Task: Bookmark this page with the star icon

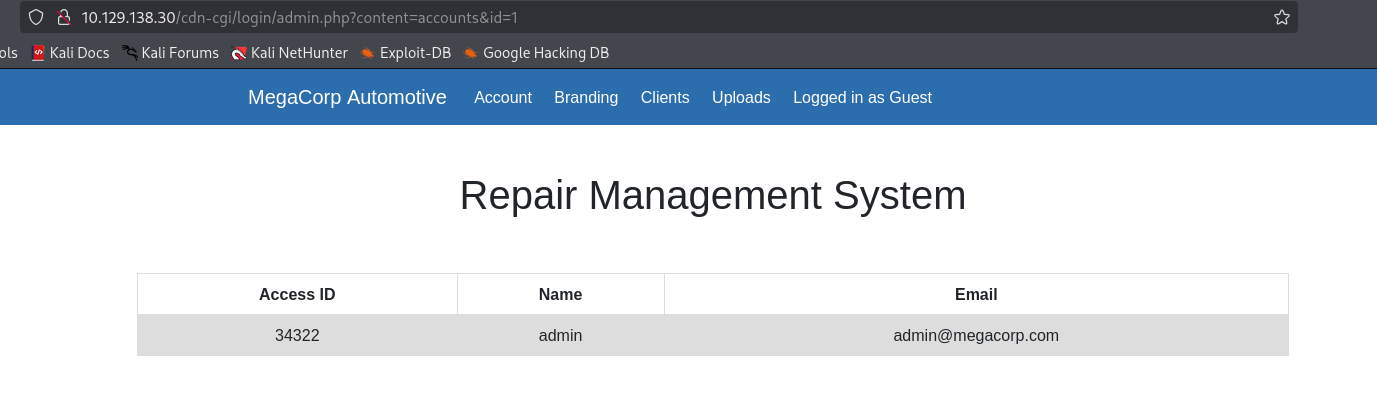Action: tap(1281, 17)
